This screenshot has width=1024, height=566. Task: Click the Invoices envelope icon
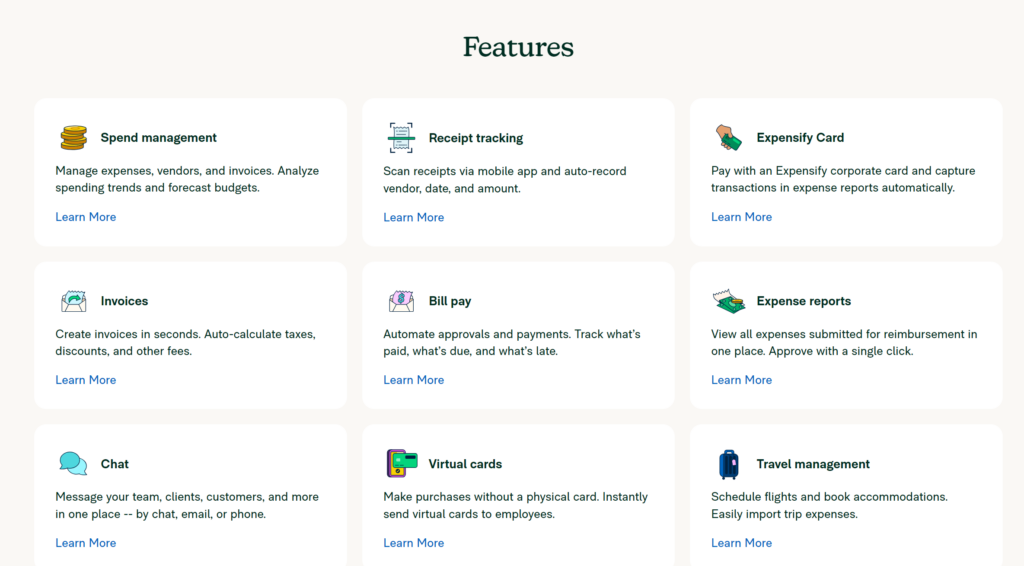[73, 301]
